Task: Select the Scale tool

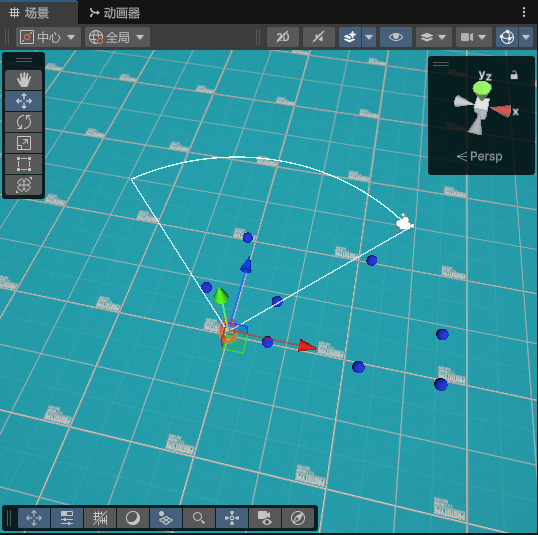Action: coord(24,143)
